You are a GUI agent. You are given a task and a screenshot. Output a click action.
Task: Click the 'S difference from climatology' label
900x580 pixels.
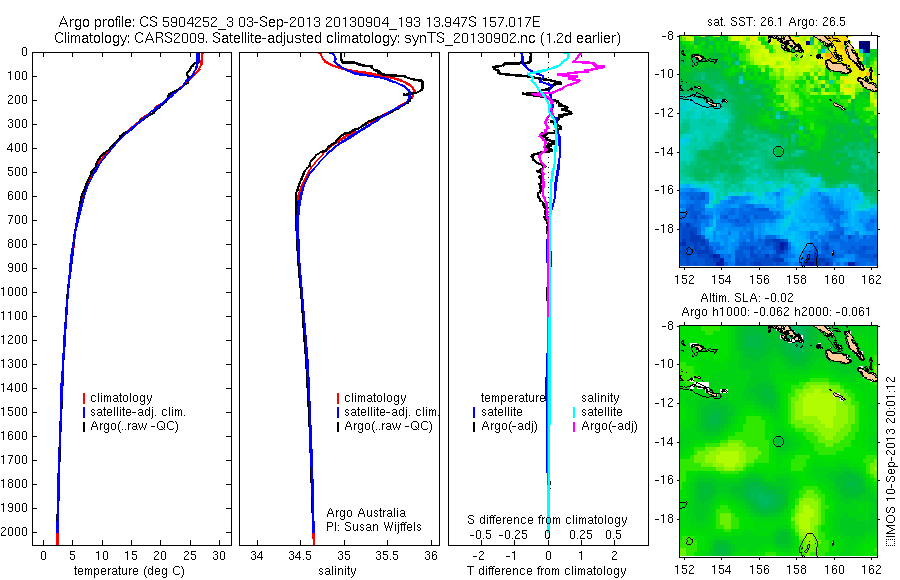[x=547, y=520]
